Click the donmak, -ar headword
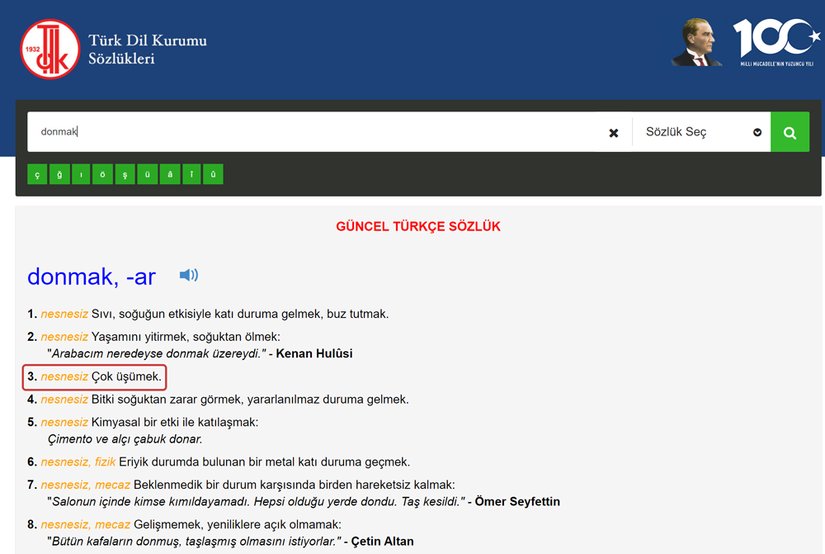 click(x=92, y=277)
